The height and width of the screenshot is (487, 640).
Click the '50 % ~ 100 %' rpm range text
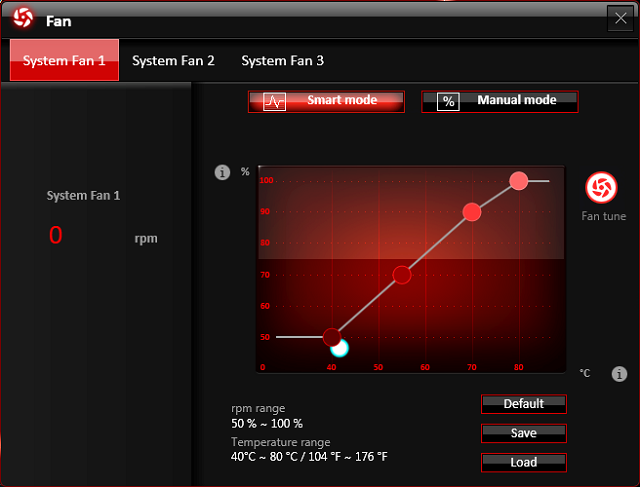[x=267, y=424]
